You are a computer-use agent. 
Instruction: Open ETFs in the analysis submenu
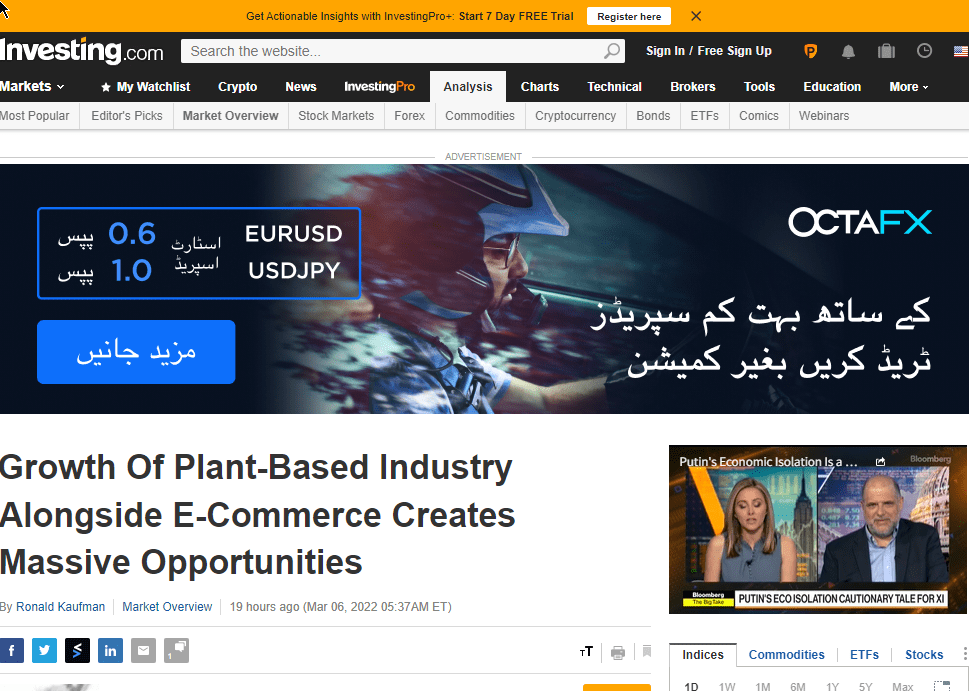coord(705,116)
